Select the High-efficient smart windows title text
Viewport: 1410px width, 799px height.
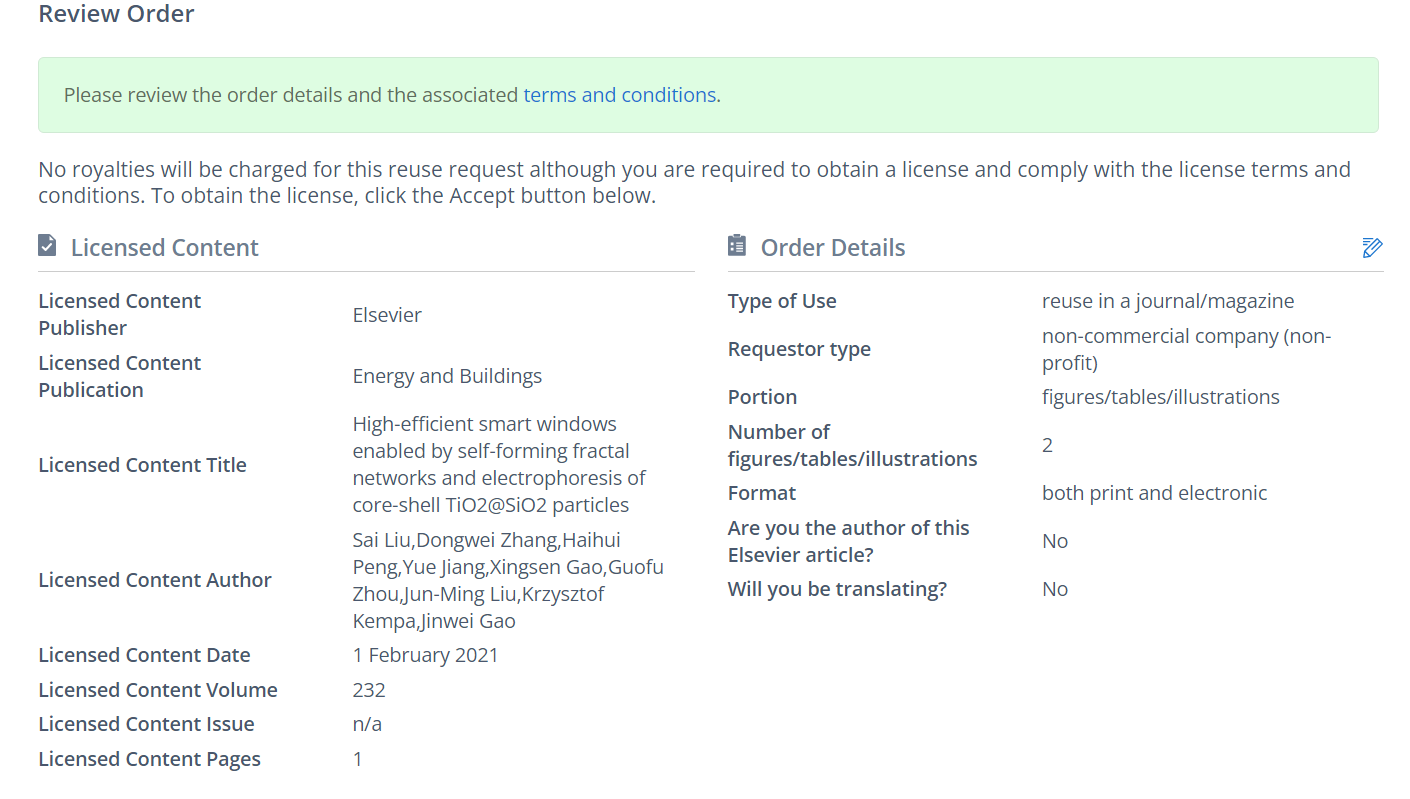click(x=499, y=464)
